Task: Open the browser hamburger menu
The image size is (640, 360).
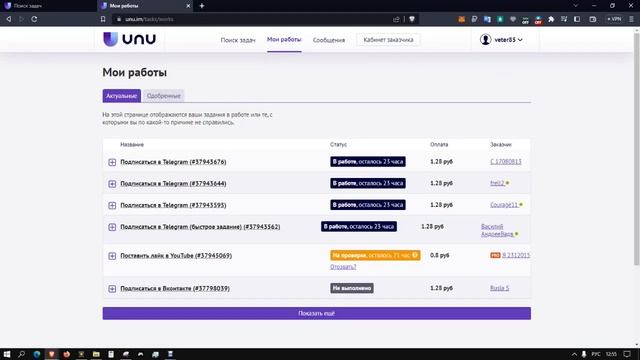Action: 631,19
